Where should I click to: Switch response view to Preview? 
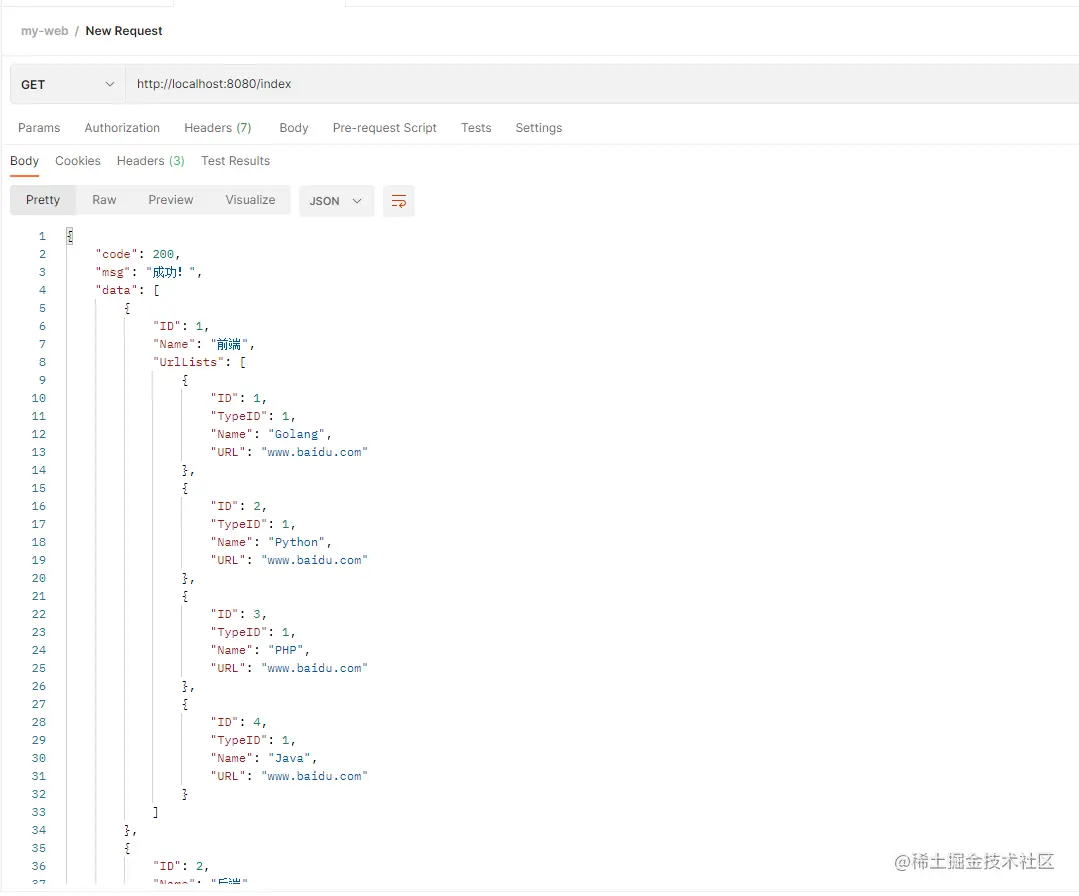pos(171,200)
